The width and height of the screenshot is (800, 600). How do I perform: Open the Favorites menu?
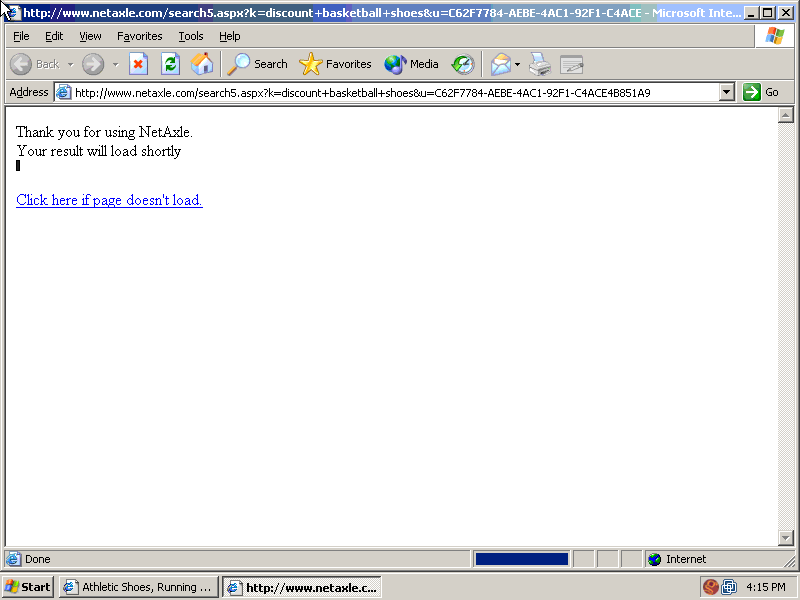(x=139, y=36)
